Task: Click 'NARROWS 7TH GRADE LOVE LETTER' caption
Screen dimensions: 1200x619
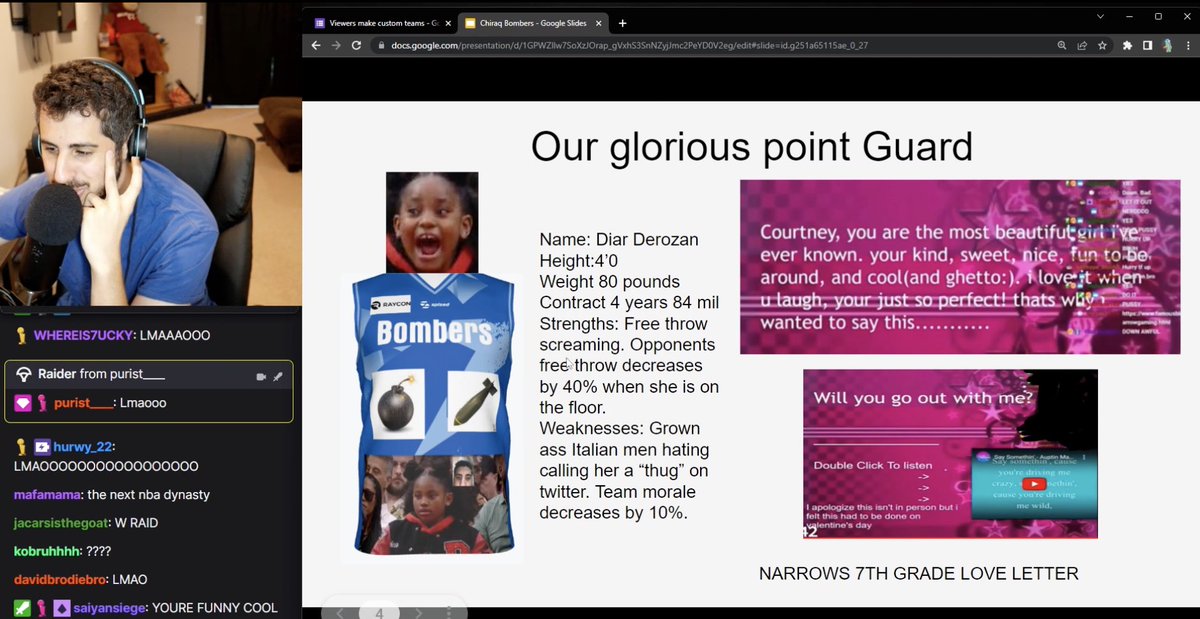Action: [919, 574]
